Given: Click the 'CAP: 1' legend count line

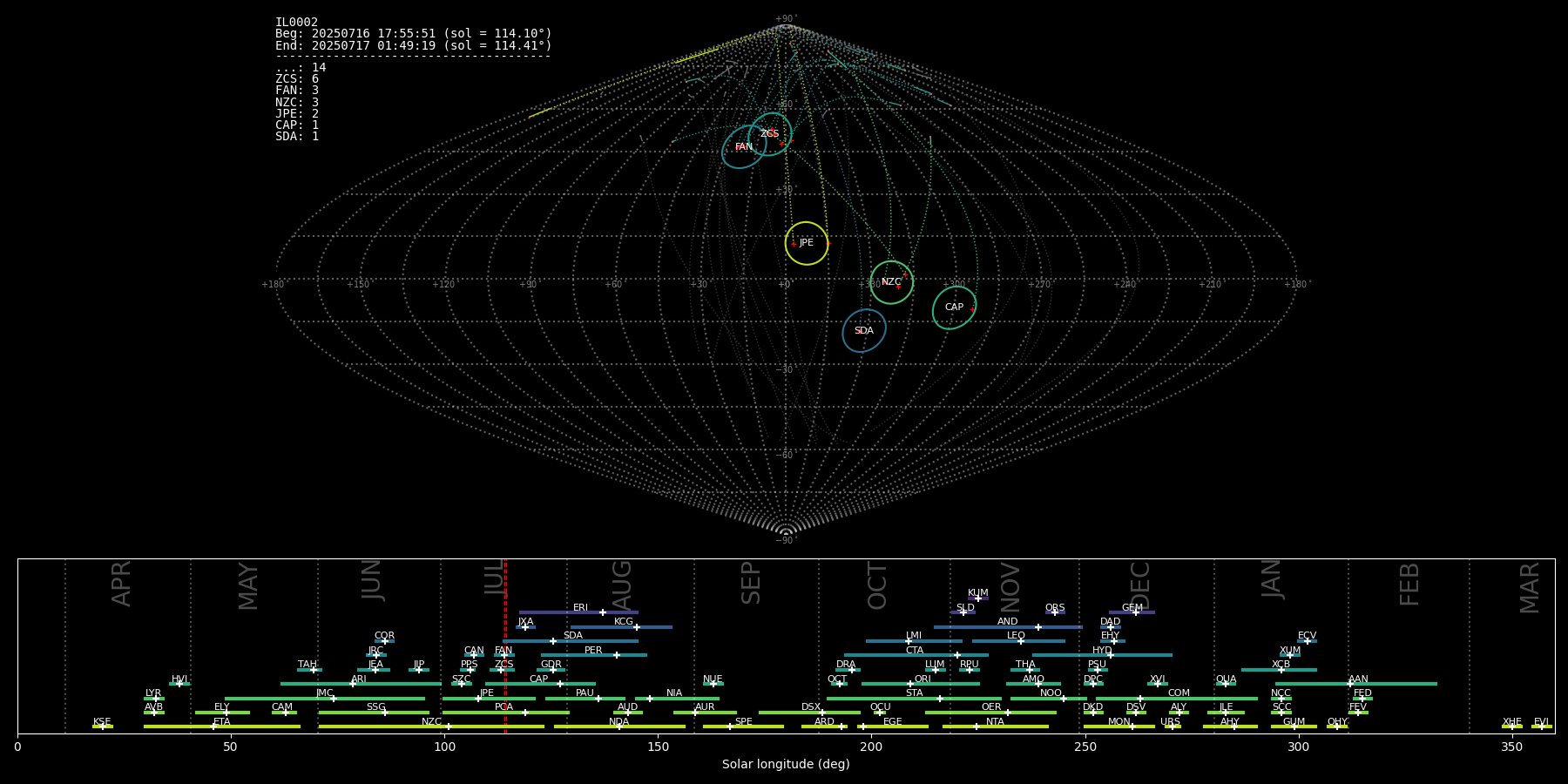Looking at the screenshot, I should point(297,125).
